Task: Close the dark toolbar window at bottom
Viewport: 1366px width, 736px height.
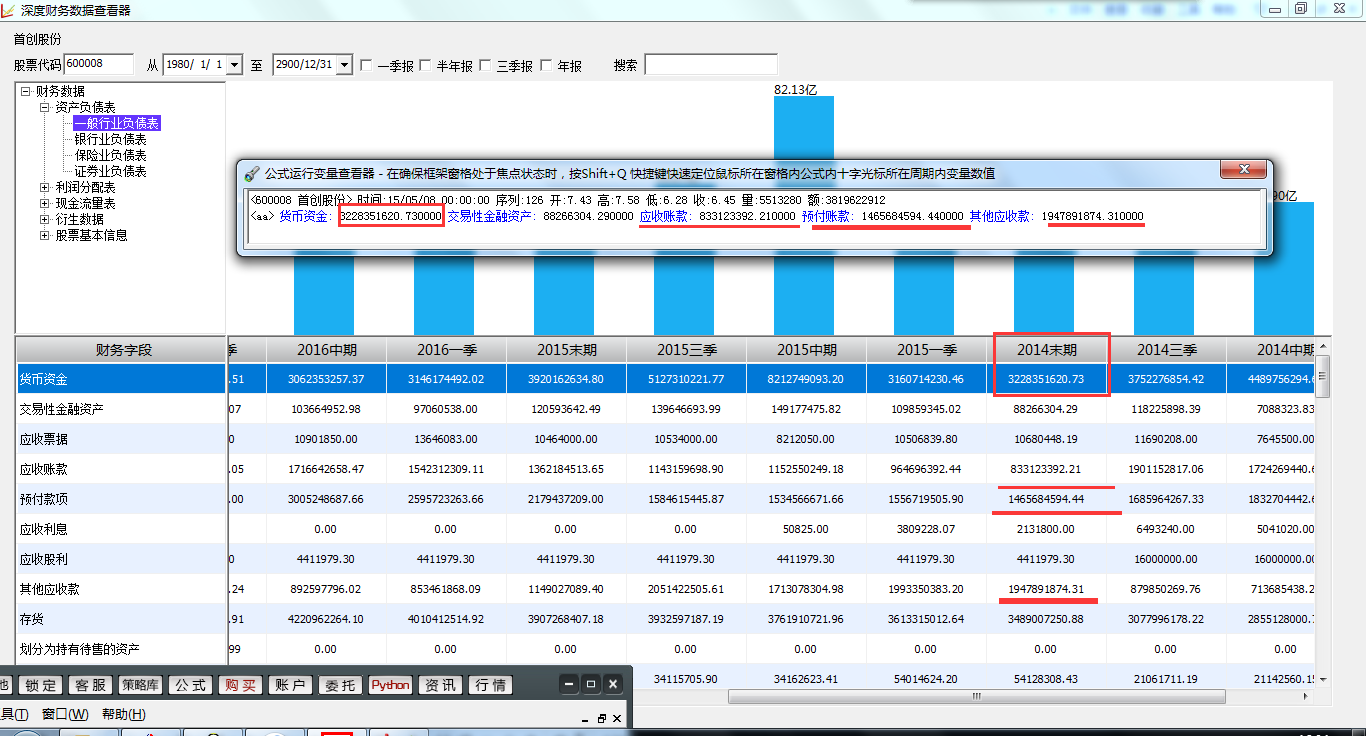Action: 613,684
